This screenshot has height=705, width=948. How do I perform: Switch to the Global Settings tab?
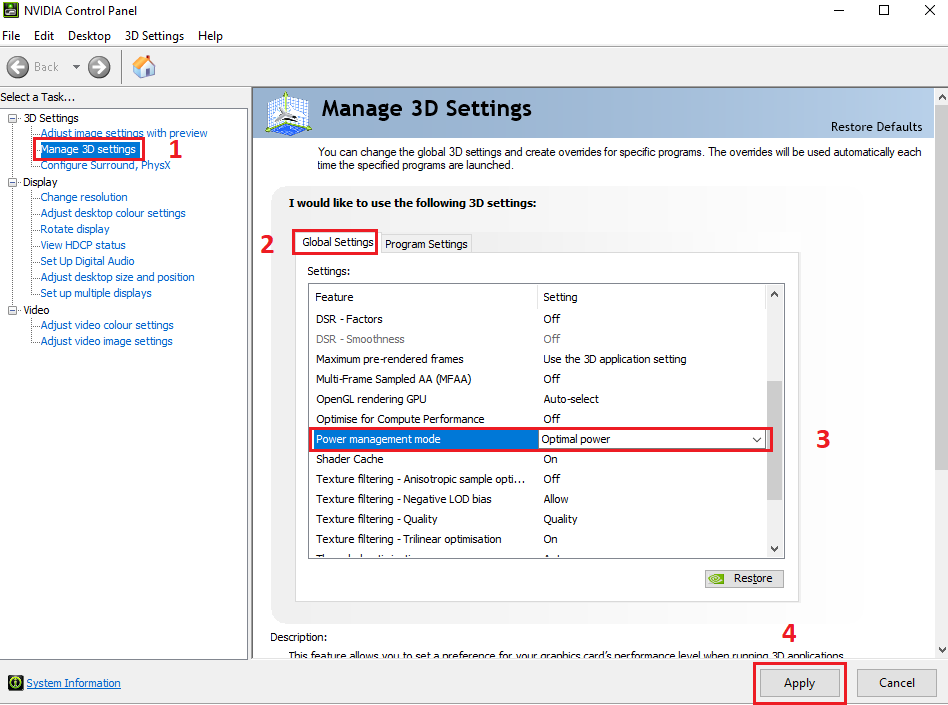click(337, 242)
